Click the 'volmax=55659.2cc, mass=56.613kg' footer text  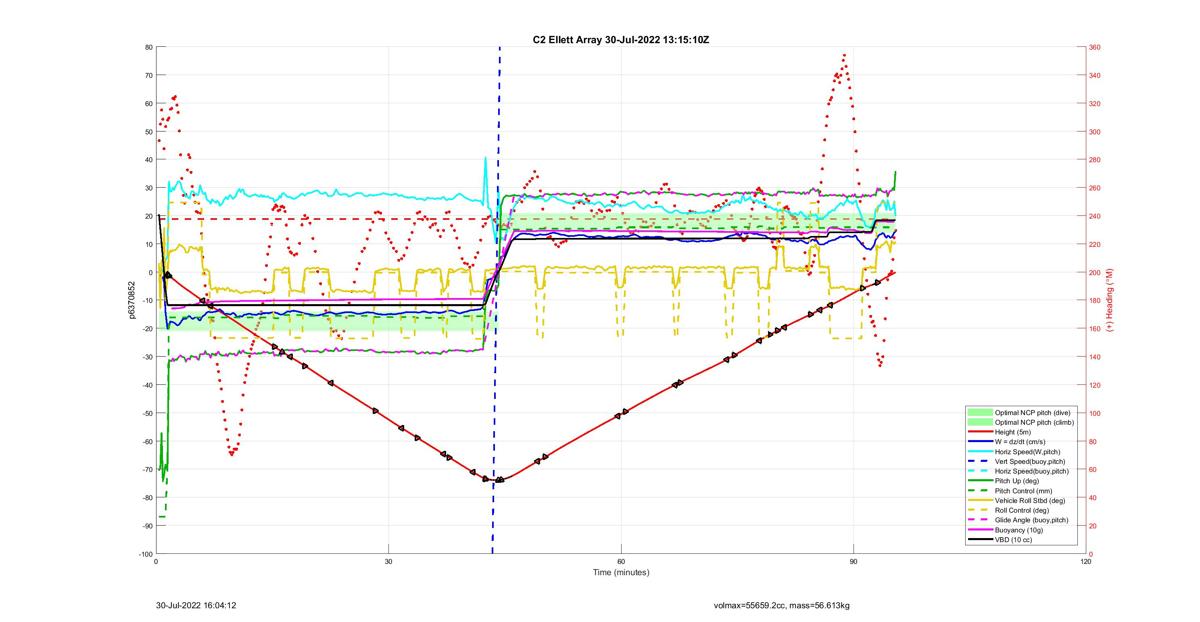pos(780,605)
